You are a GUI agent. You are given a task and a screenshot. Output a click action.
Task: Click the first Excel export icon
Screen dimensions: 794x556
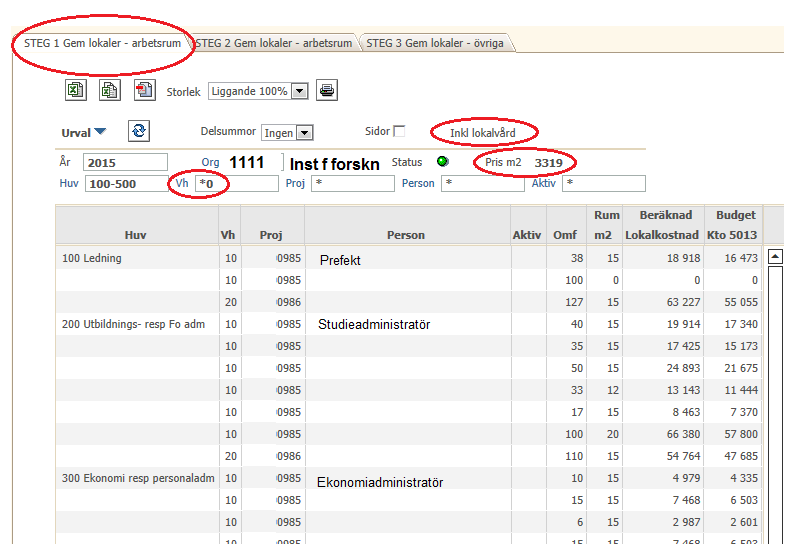pyautogui.click(x=76, y=91)
